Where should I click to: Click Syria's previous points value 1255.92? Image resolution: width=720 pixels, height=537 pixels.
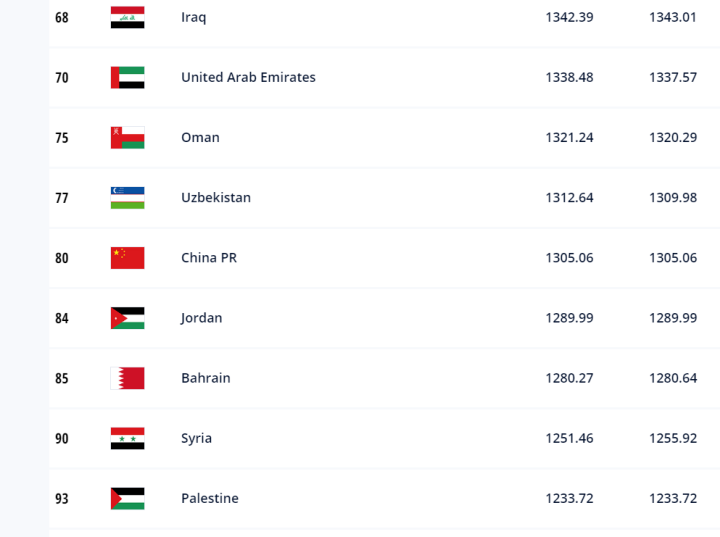pyautogui.click(x=673, y=438)
